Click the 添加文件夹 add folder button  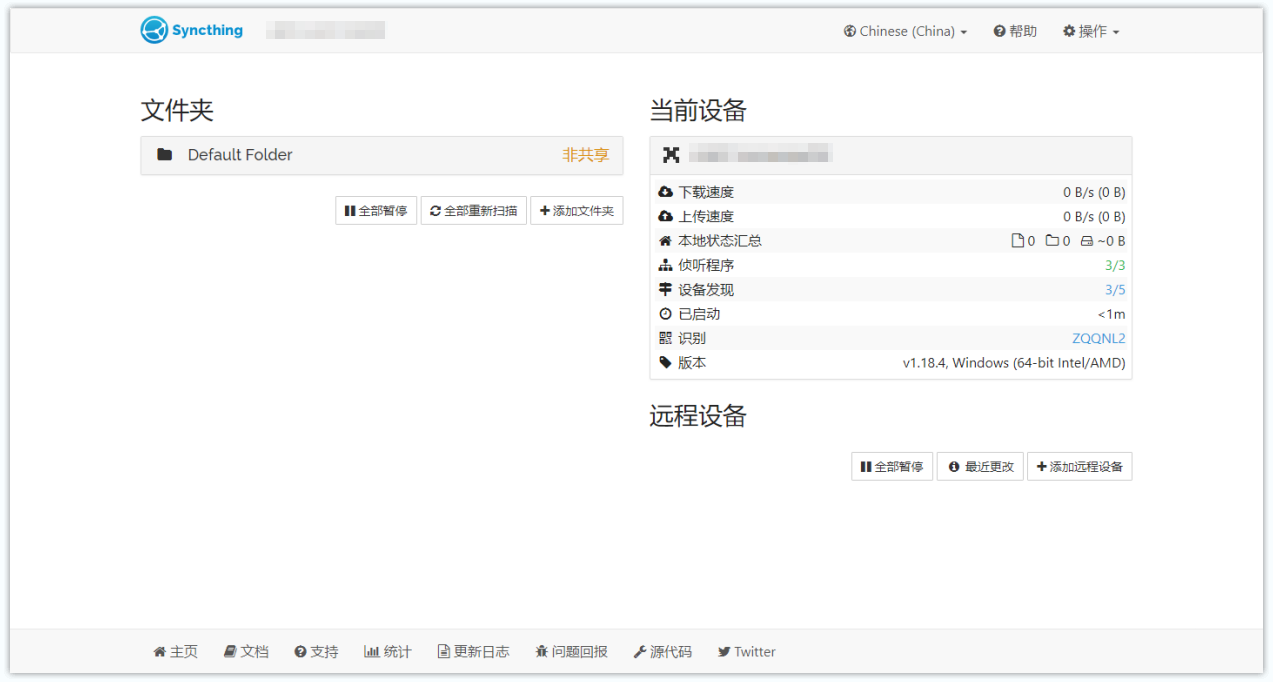(x=576, y=211)
